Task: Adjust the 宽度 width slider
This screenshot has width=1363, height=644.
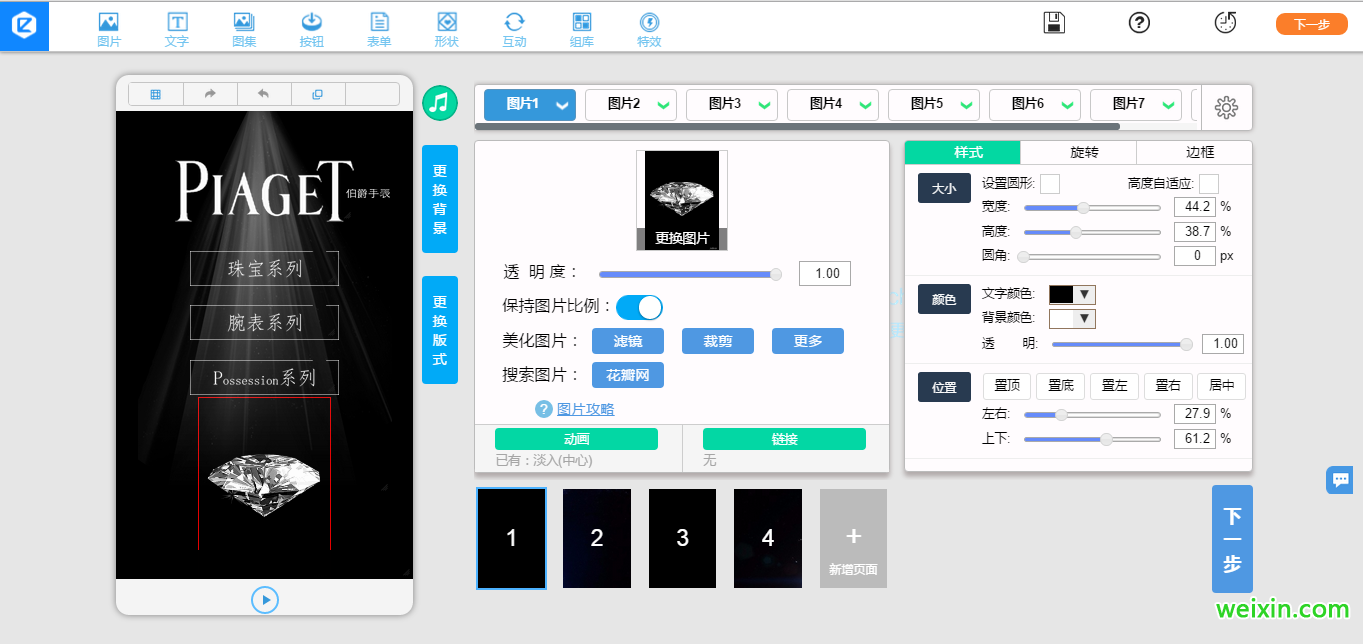Action: pos(1092,207)
